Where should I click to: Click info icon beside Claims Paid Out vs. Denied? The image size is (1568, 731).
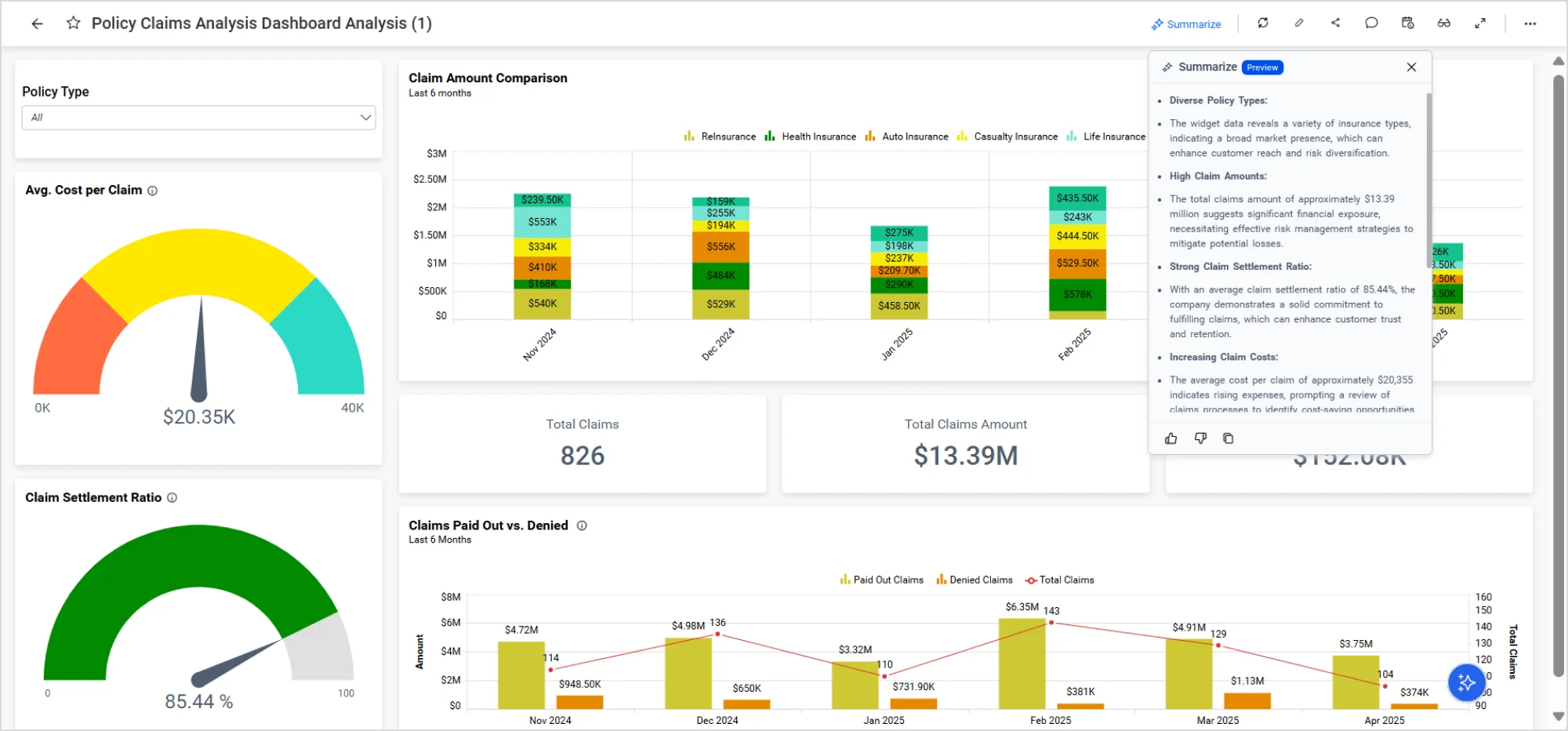tap(582, 526)
